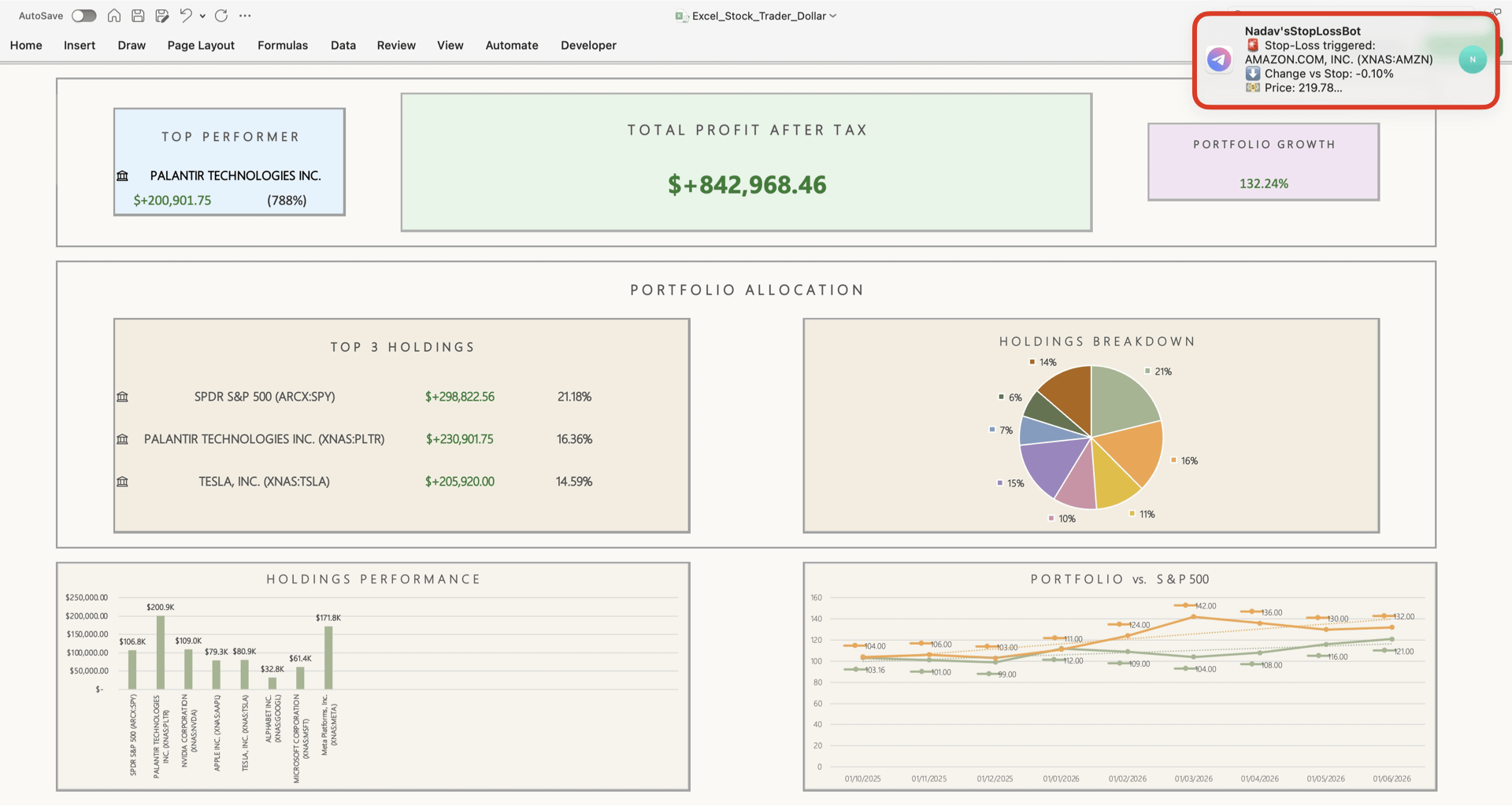Open the Nadav'sStopLossBot notification title
This screenshot has height=806, width=1512.
pos(1302,31)
